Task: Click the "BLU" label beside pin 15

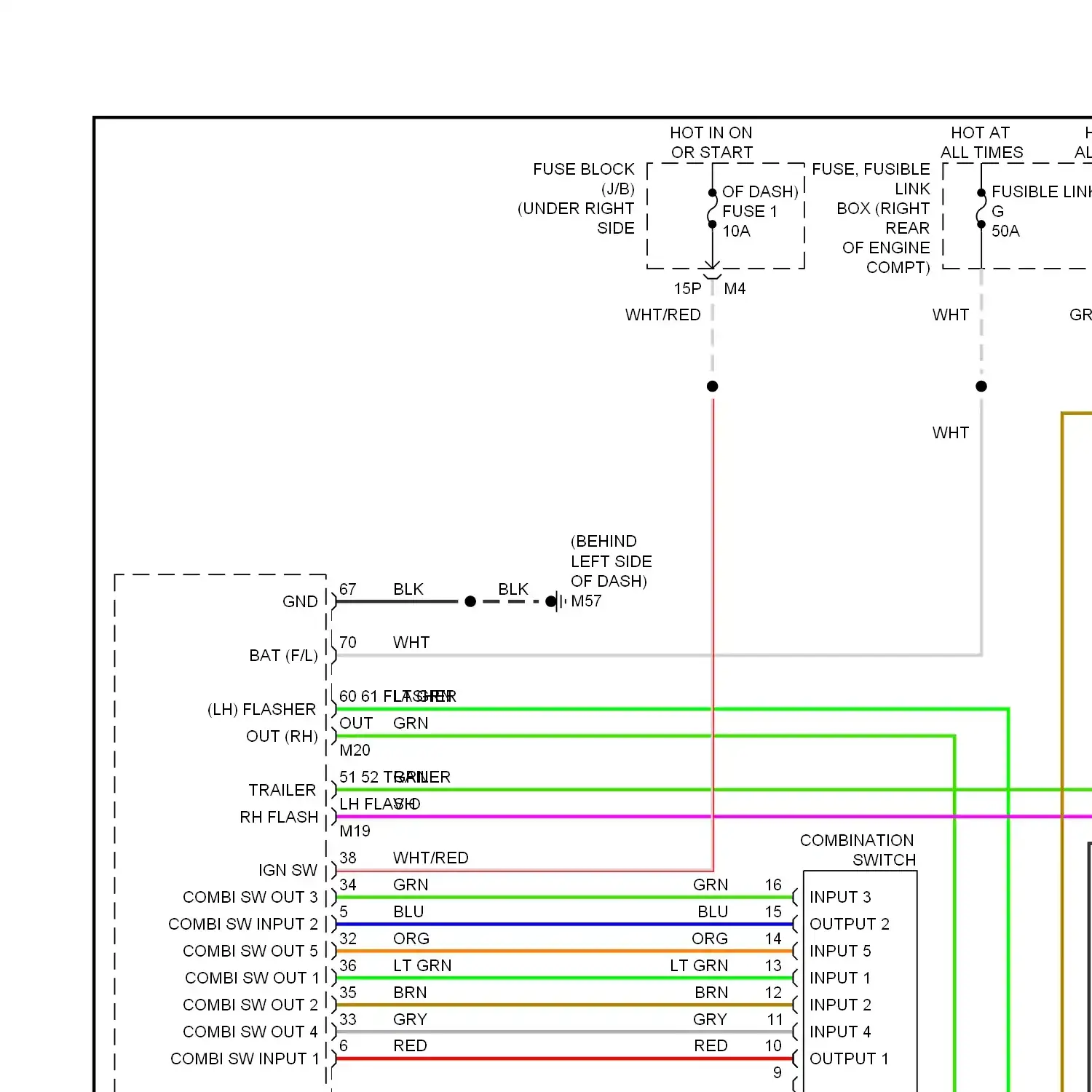Action: tap(713, 911)
